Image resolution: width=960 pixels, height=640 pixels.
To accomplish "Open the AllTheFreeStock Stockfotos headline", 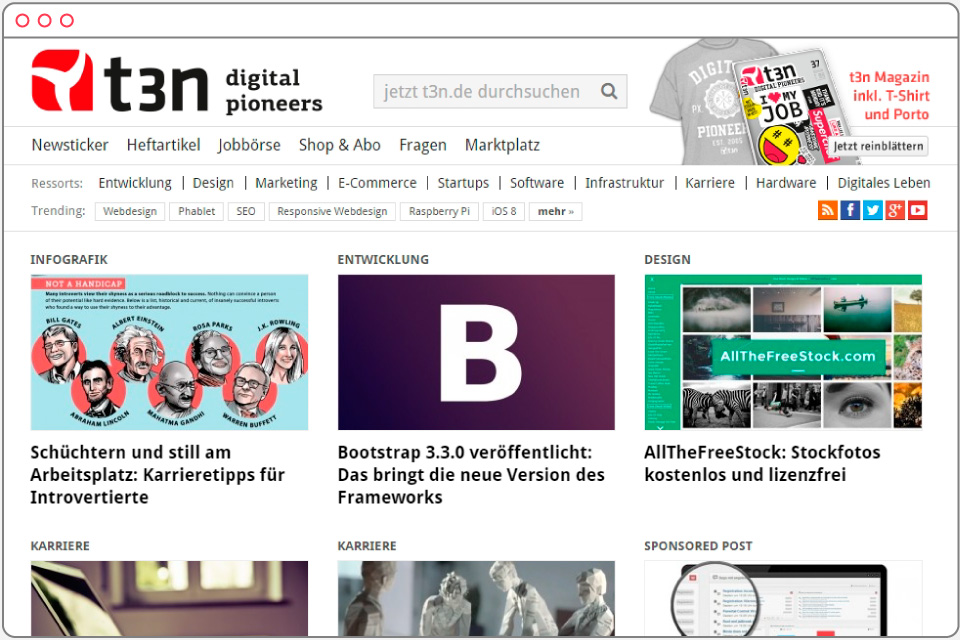I will [762, 464].
